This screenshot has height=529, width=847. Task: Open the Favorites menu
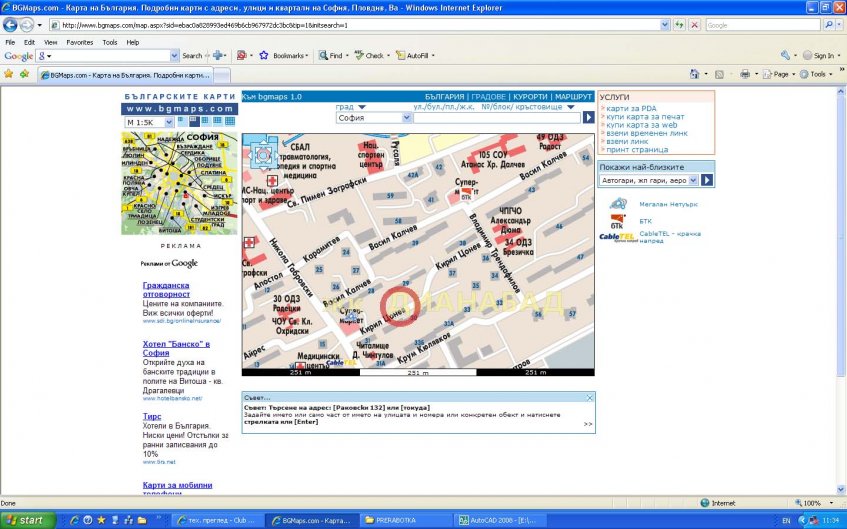[x=79, y=42]
